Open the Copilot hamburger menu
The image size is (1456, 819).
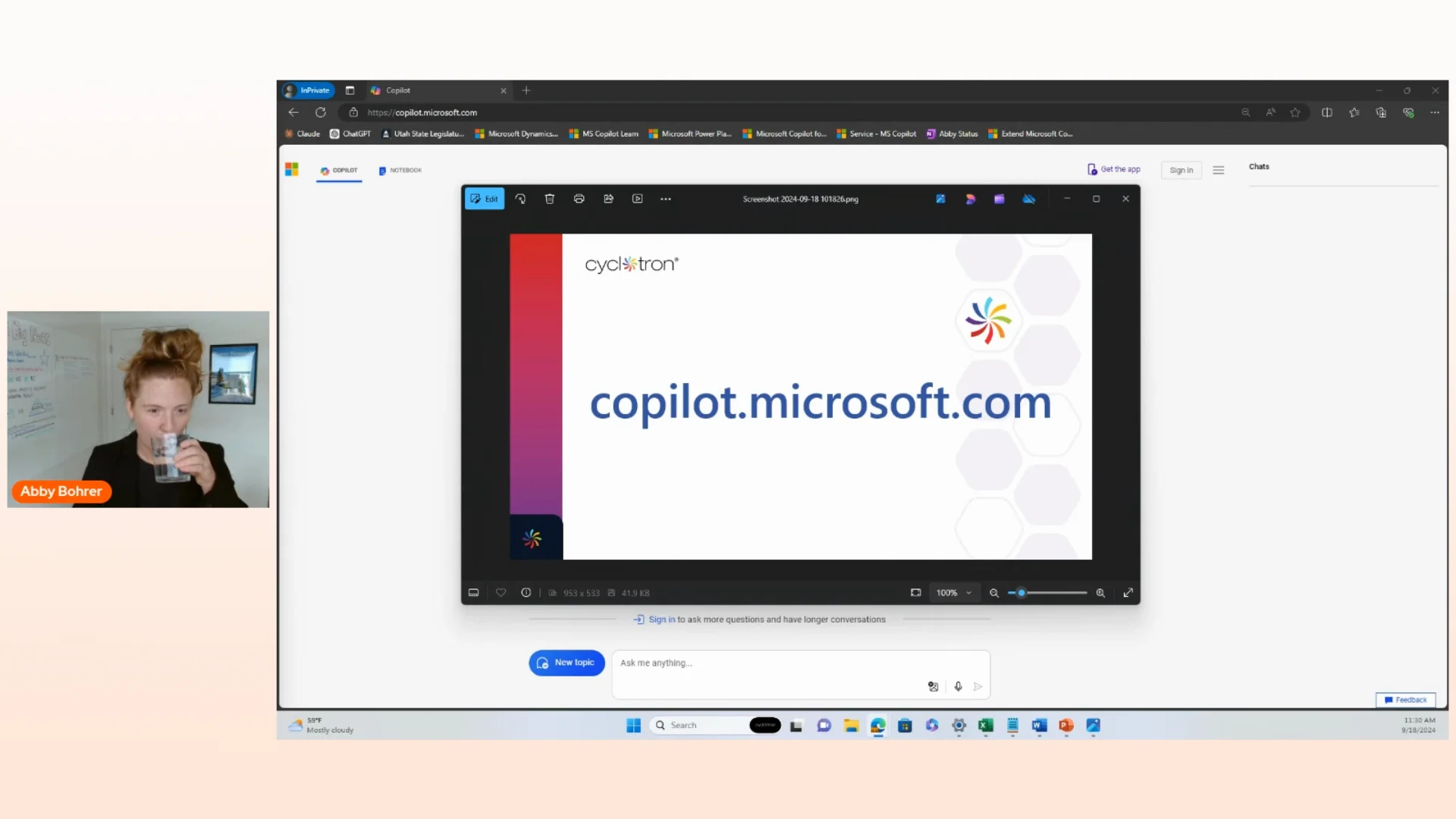pos(1219,170)
